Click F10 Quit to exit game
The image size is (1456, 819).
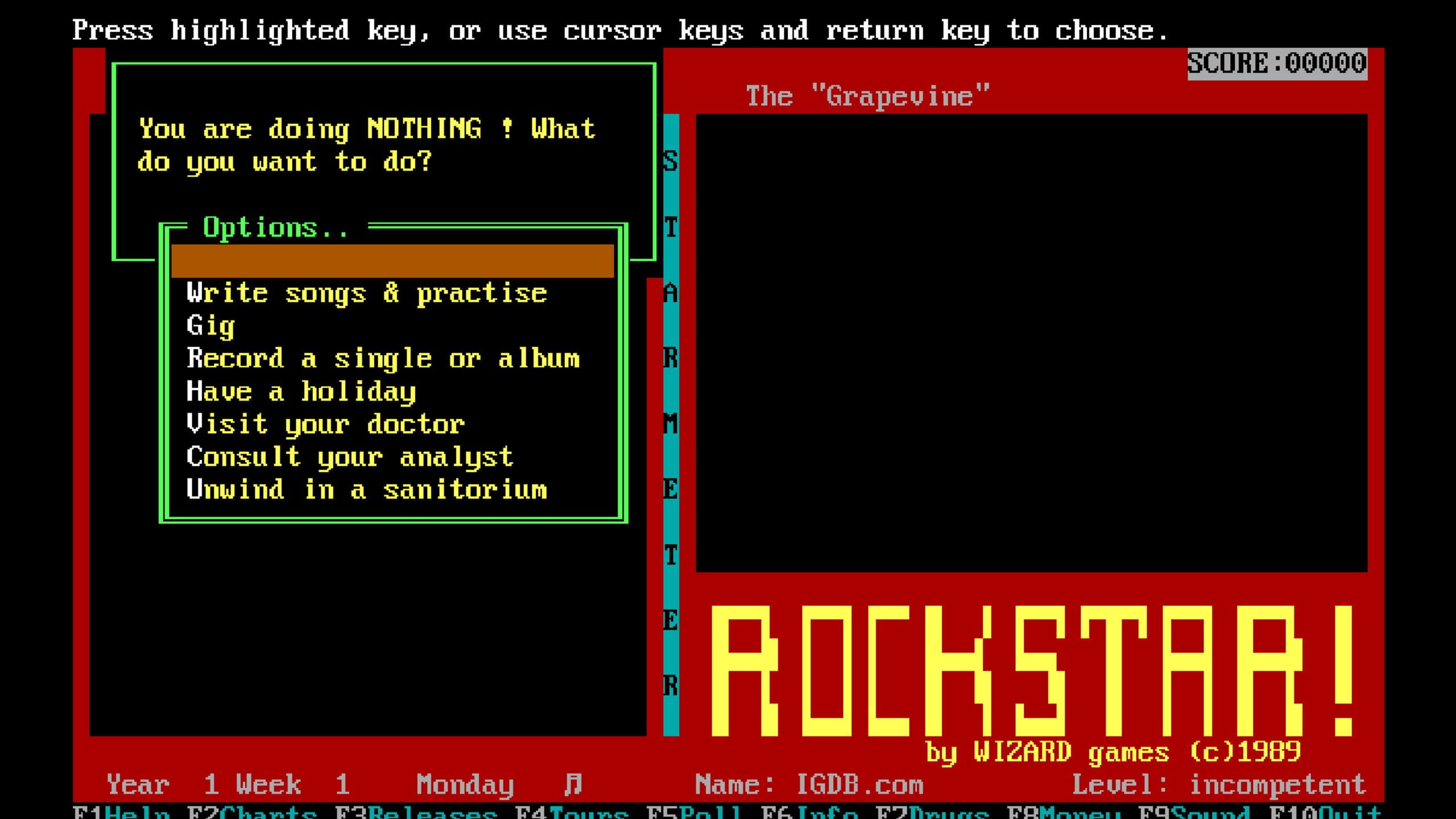point(1325,812)
